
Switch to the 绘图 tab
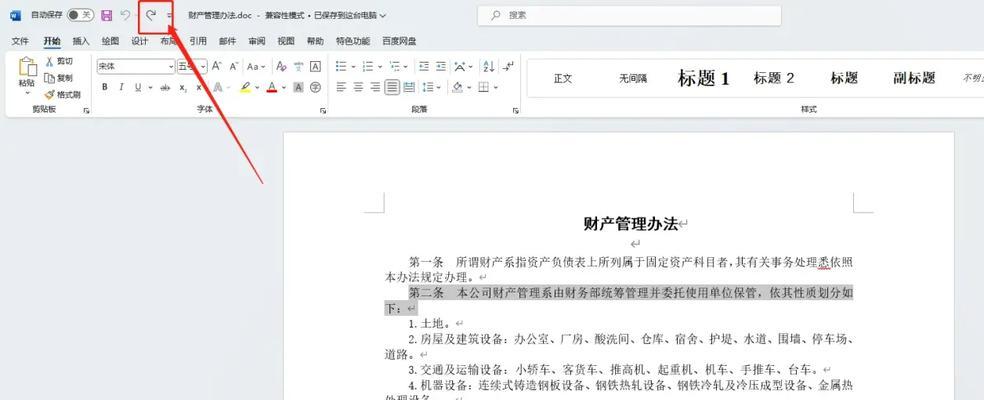pos(110,41)
